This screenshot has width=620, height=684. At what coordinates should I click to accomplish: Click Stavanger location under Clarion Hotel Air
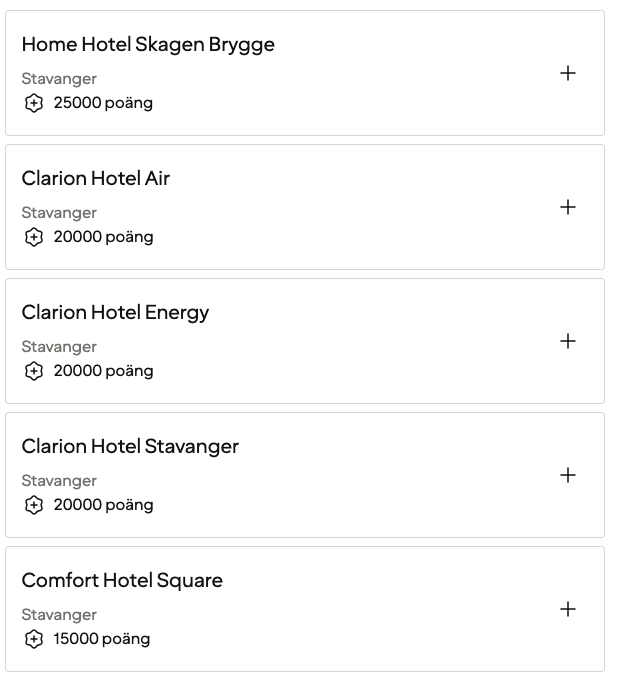[59, 213]
